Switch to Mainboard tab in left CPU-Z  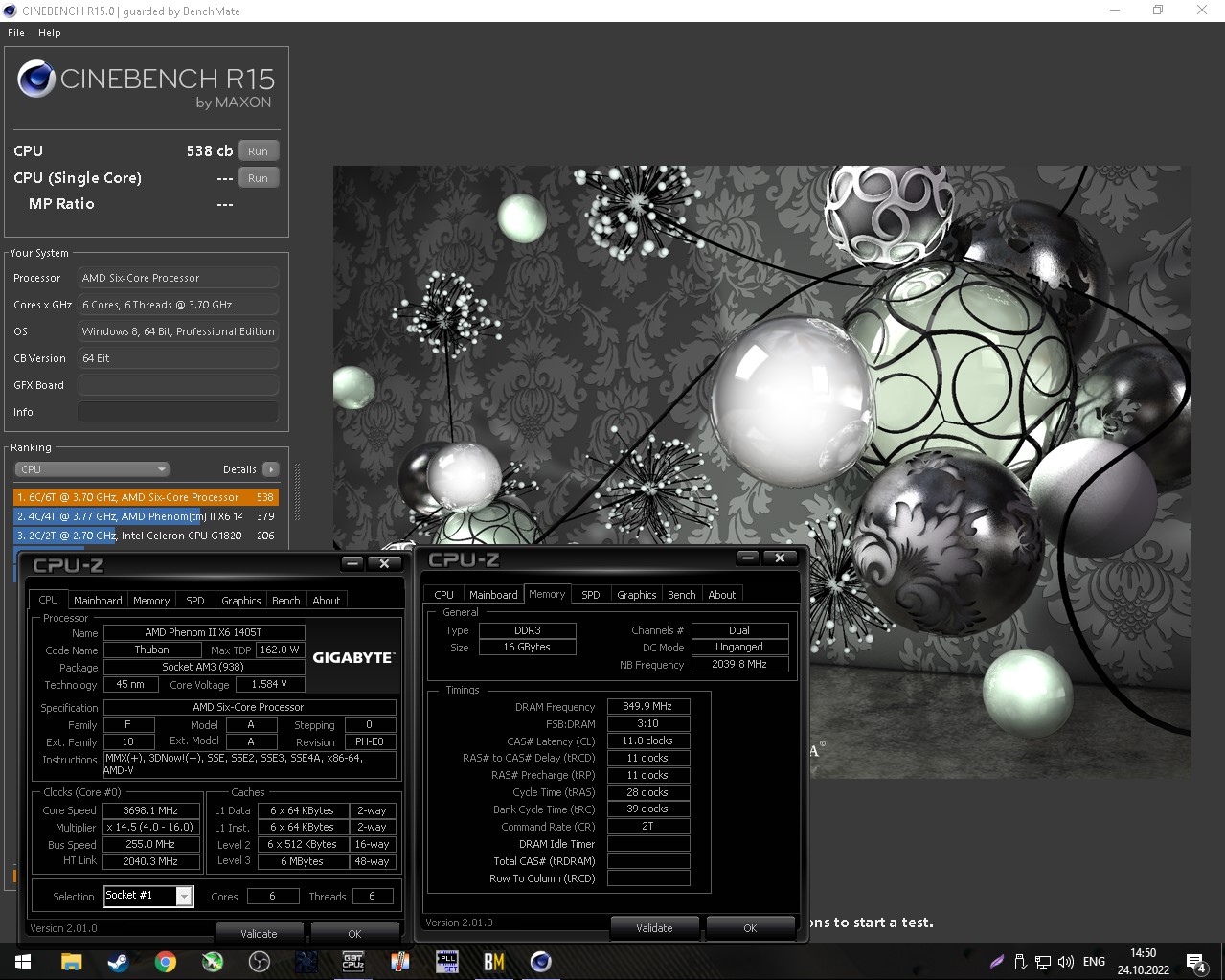pos(98,601)
